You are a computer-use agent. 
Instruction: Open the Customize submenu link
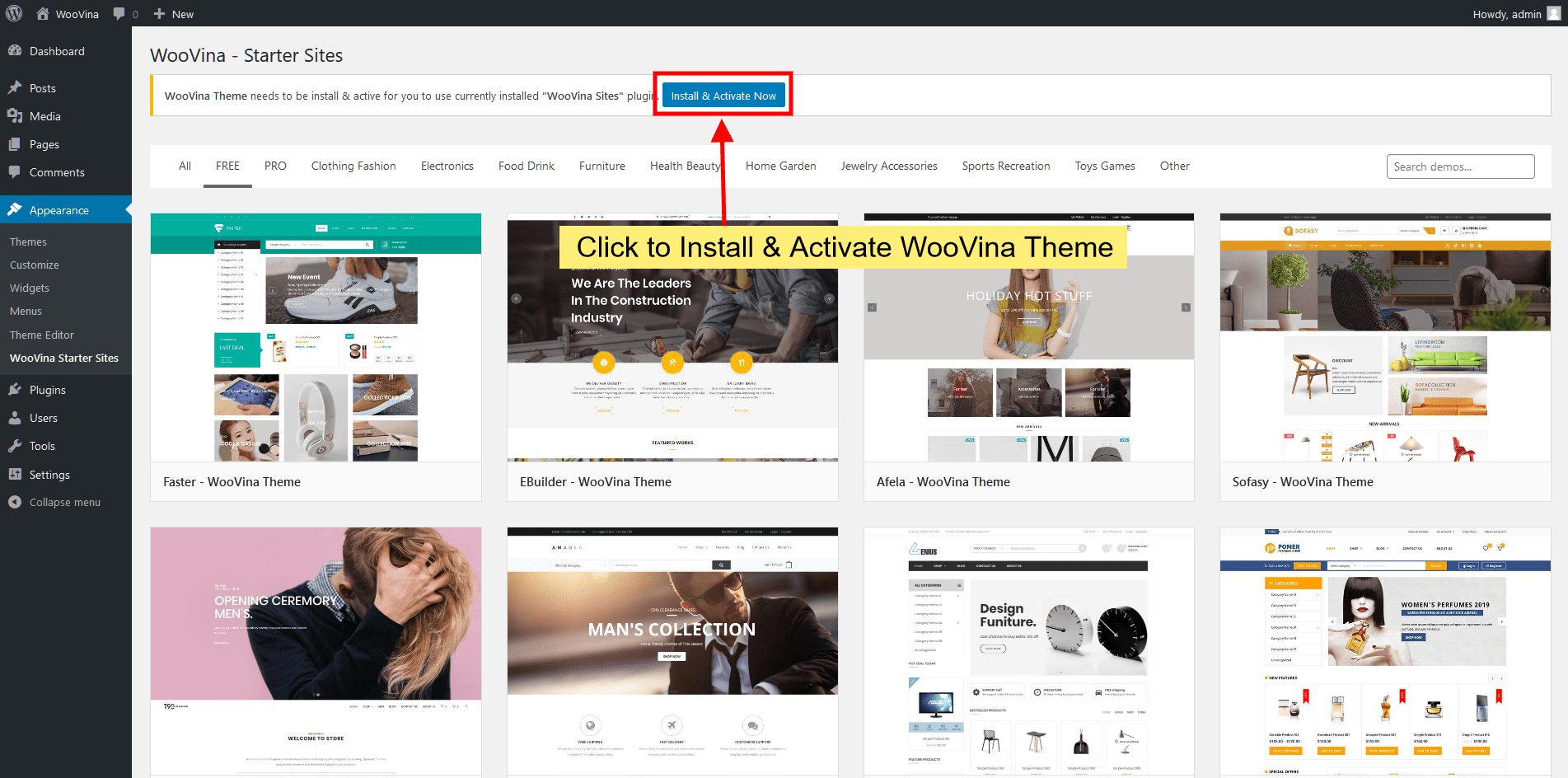click(x=35, y=265)
